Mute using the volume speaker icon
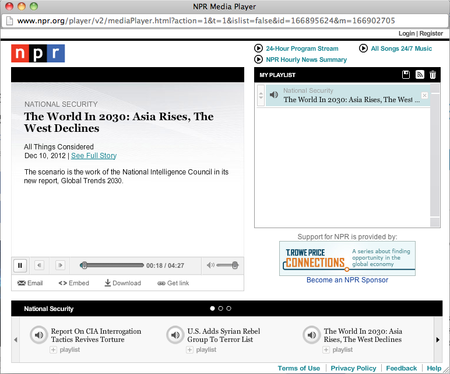450x374 pixels. click(x=210, y=265)
